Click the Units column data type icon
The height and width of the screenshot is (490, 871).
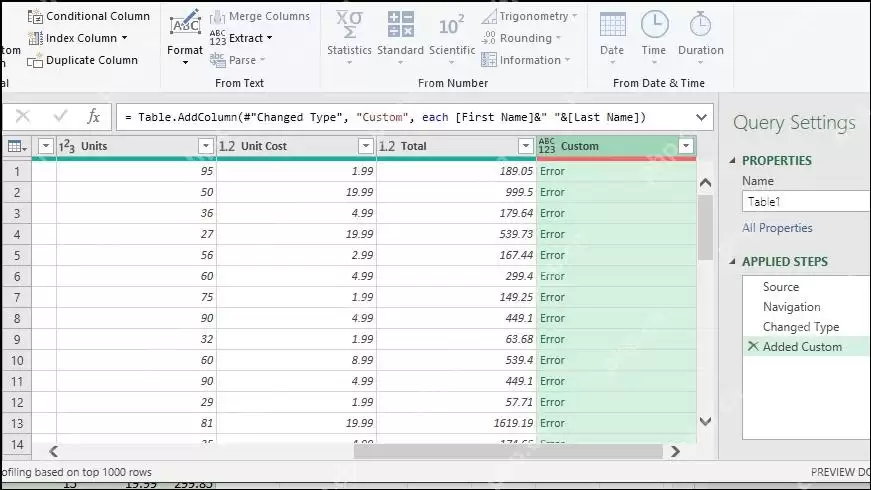pos(67,146)
